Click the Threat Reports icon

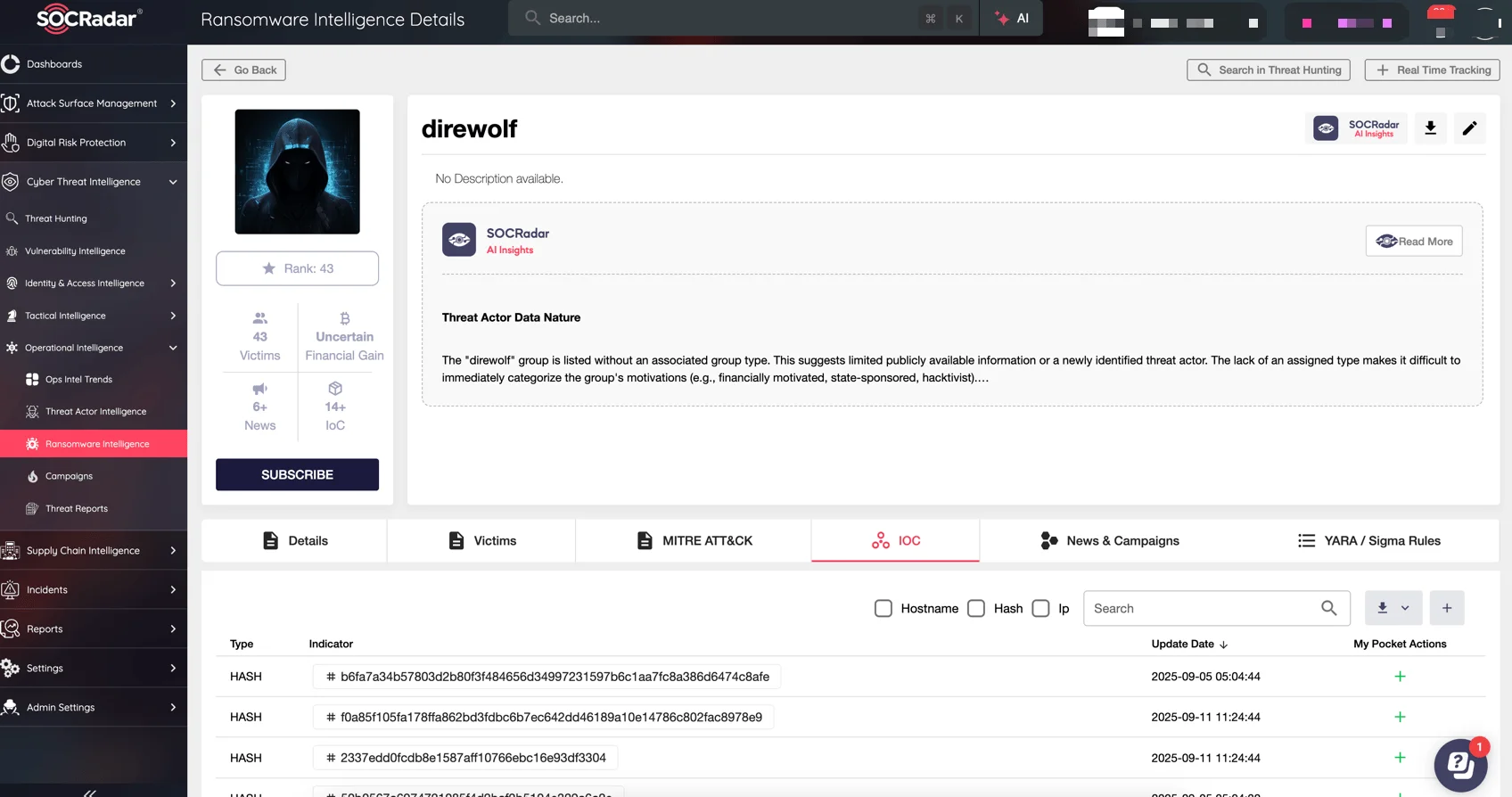32,509
